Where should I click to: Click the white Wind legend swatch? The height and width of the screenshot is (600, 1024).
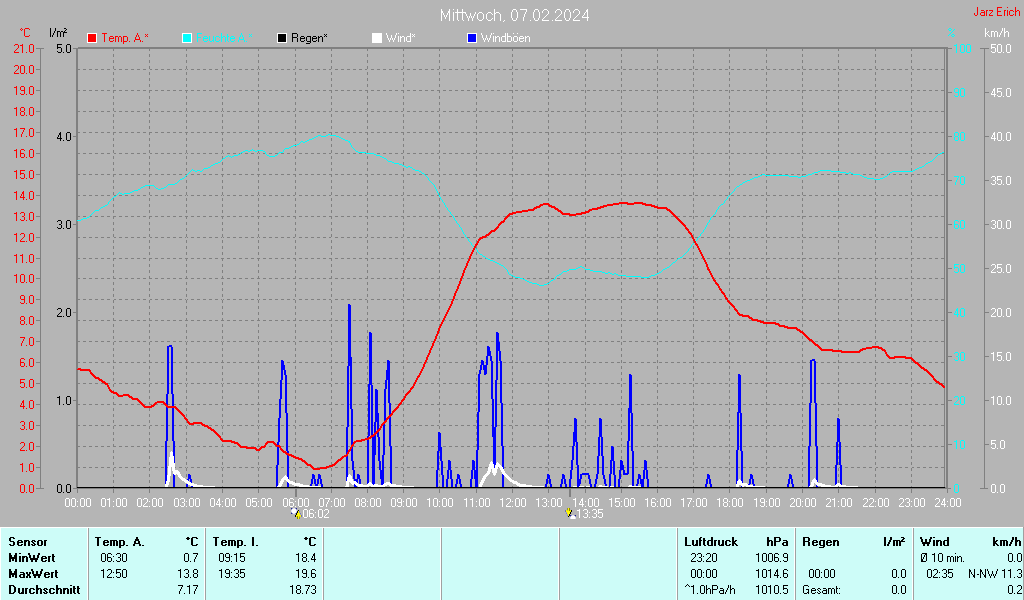pyautogui.click(x=377, y=39)
